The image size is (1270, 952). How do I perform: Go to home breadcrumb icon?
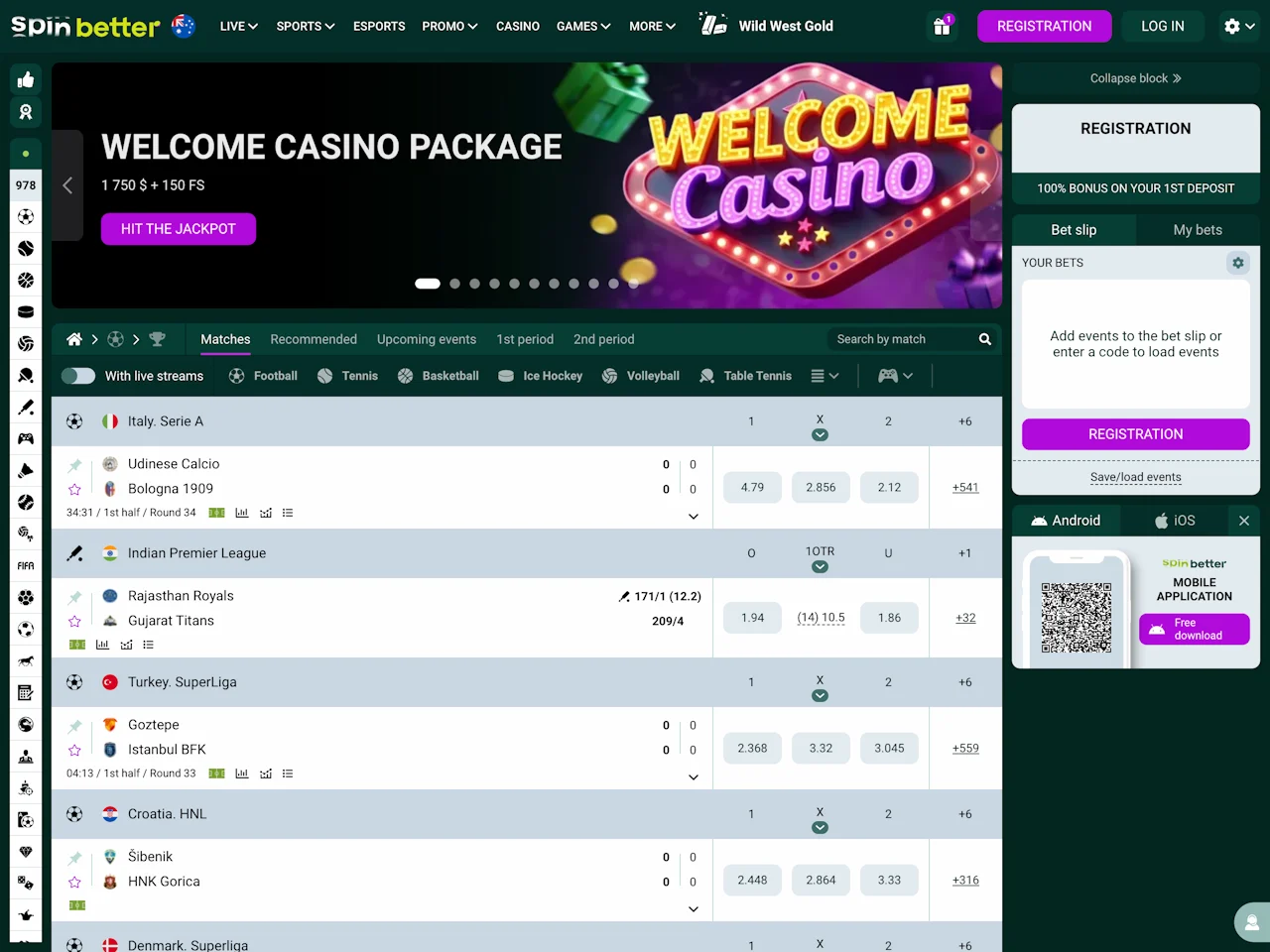click(73, 339)
